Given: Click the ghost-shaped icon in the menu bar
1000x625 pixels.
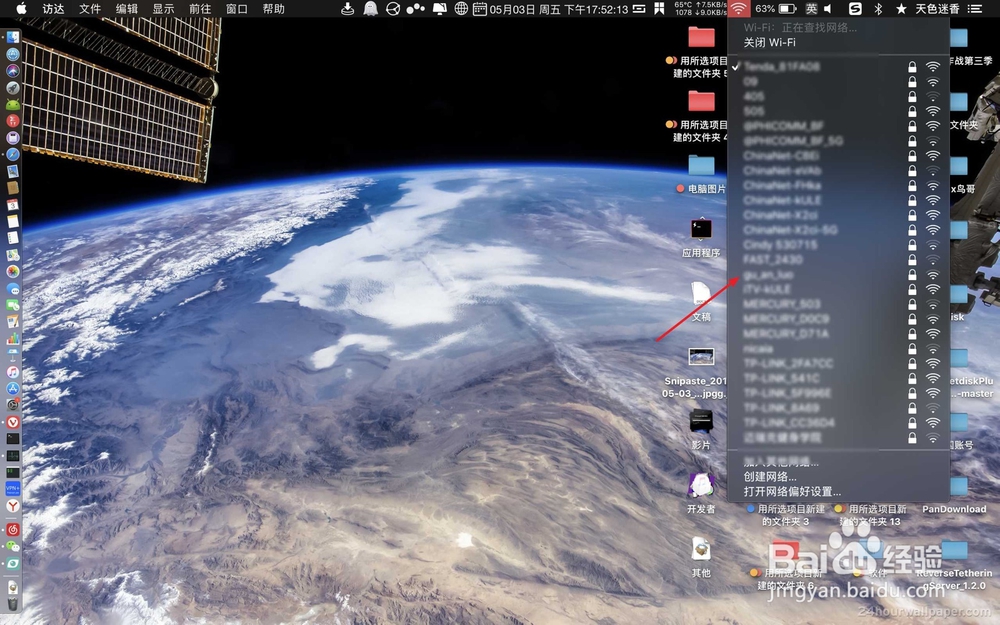Looking at the screenshot, I should coord(370,9).
